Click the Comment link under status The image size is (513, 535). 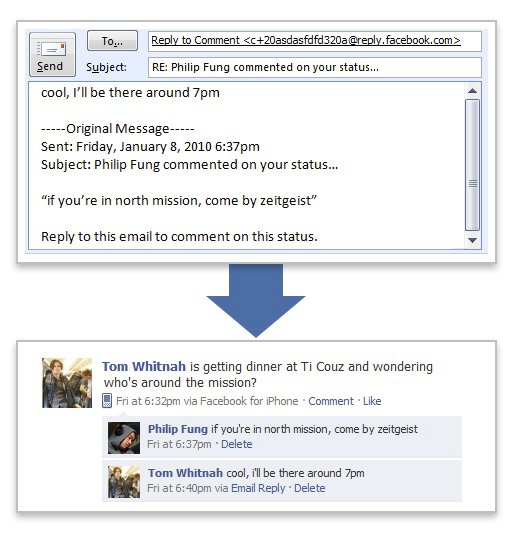click(x=331, y=401)
